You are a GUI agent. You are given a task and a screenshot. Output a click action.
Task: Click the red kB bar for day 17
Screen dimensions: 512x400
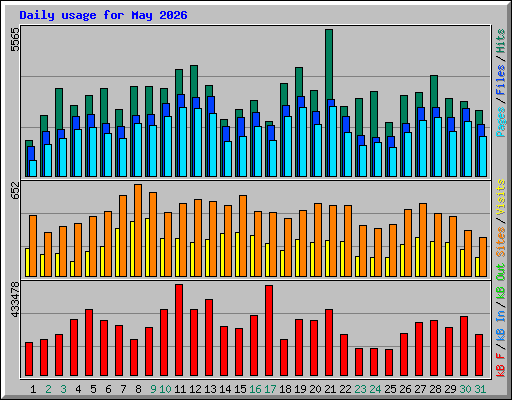[x=269, y=331]
